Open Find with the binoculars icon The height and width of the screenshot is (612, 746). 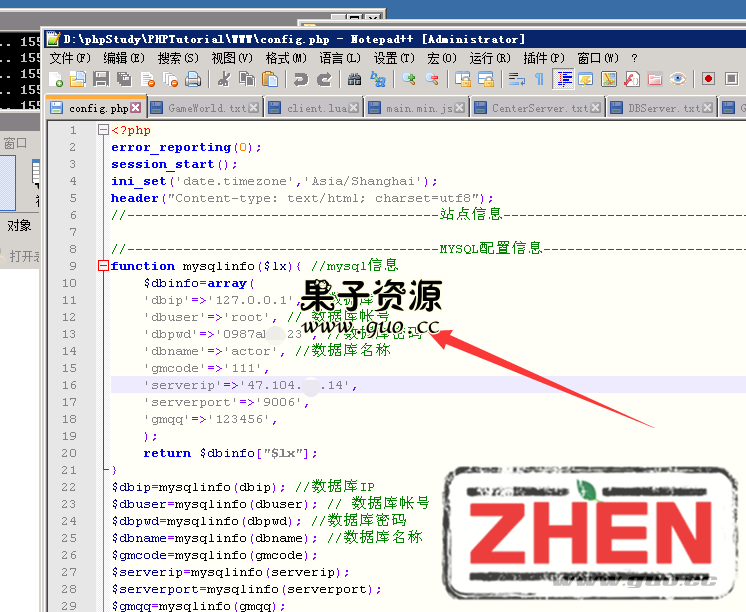pyautogui.click(x=354, y=79)
